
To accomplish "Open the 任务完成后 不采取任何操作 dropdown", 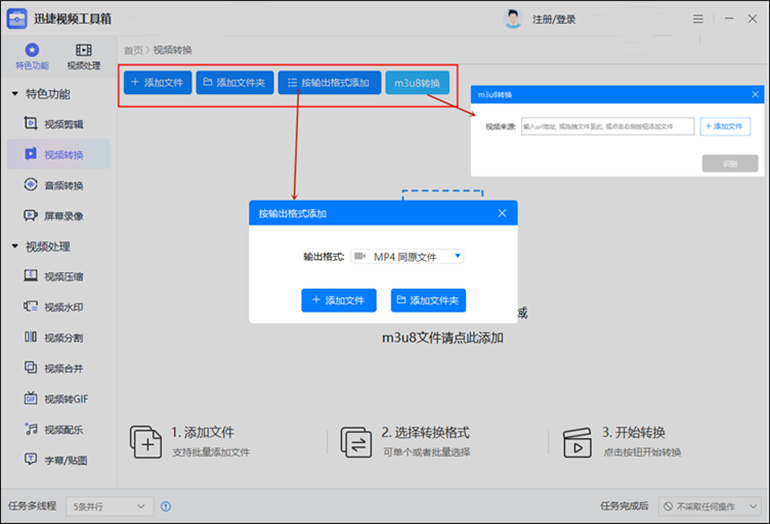I will tap(710, 506).
